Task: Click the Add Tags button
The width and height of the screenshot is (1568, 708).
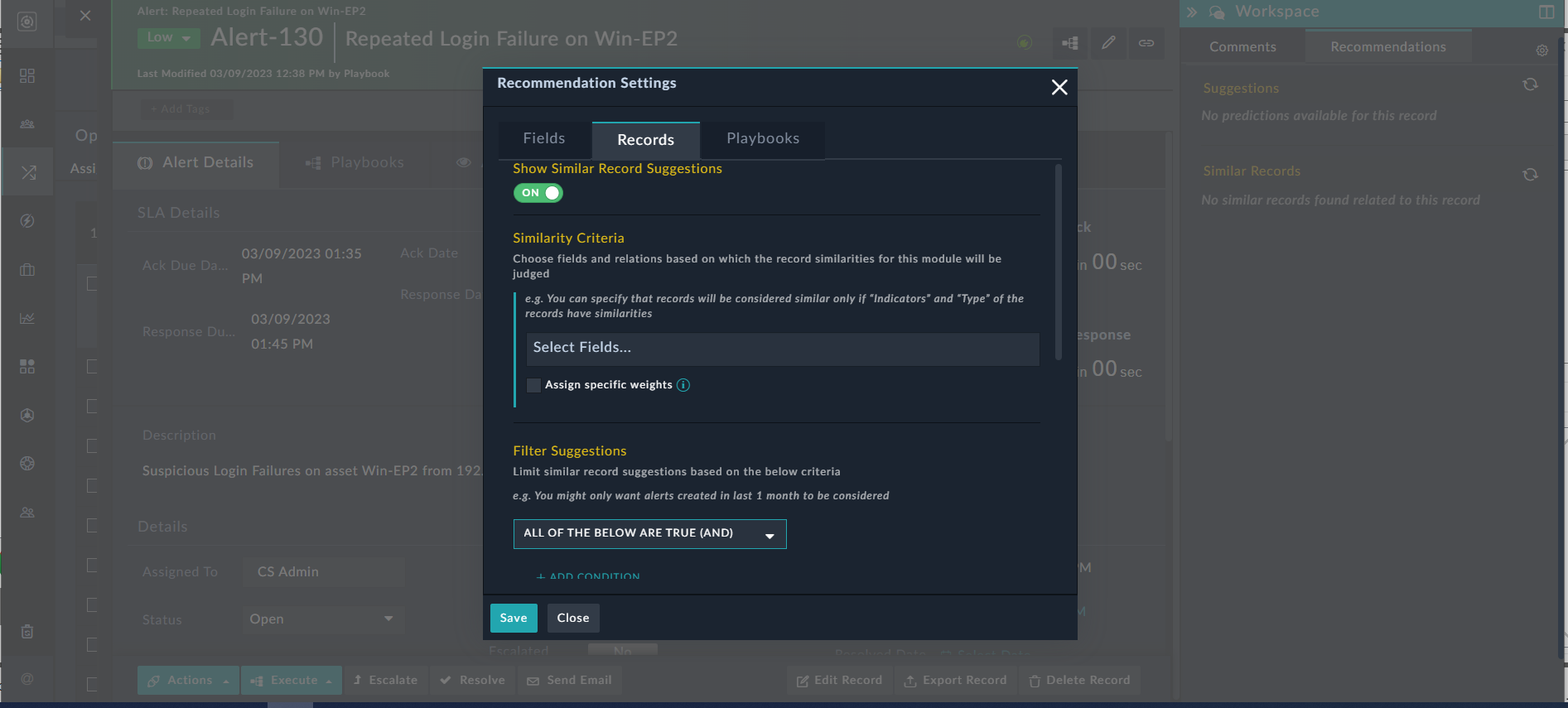Action: click(186, 109)
